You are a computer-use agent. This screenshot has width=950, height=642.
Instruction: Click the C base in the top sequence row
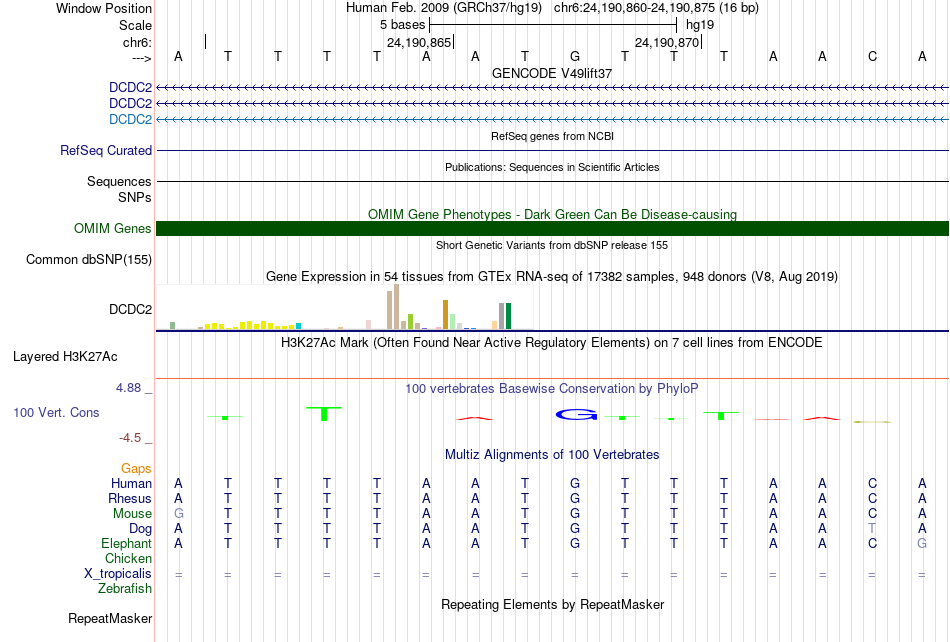click(872, 56)
